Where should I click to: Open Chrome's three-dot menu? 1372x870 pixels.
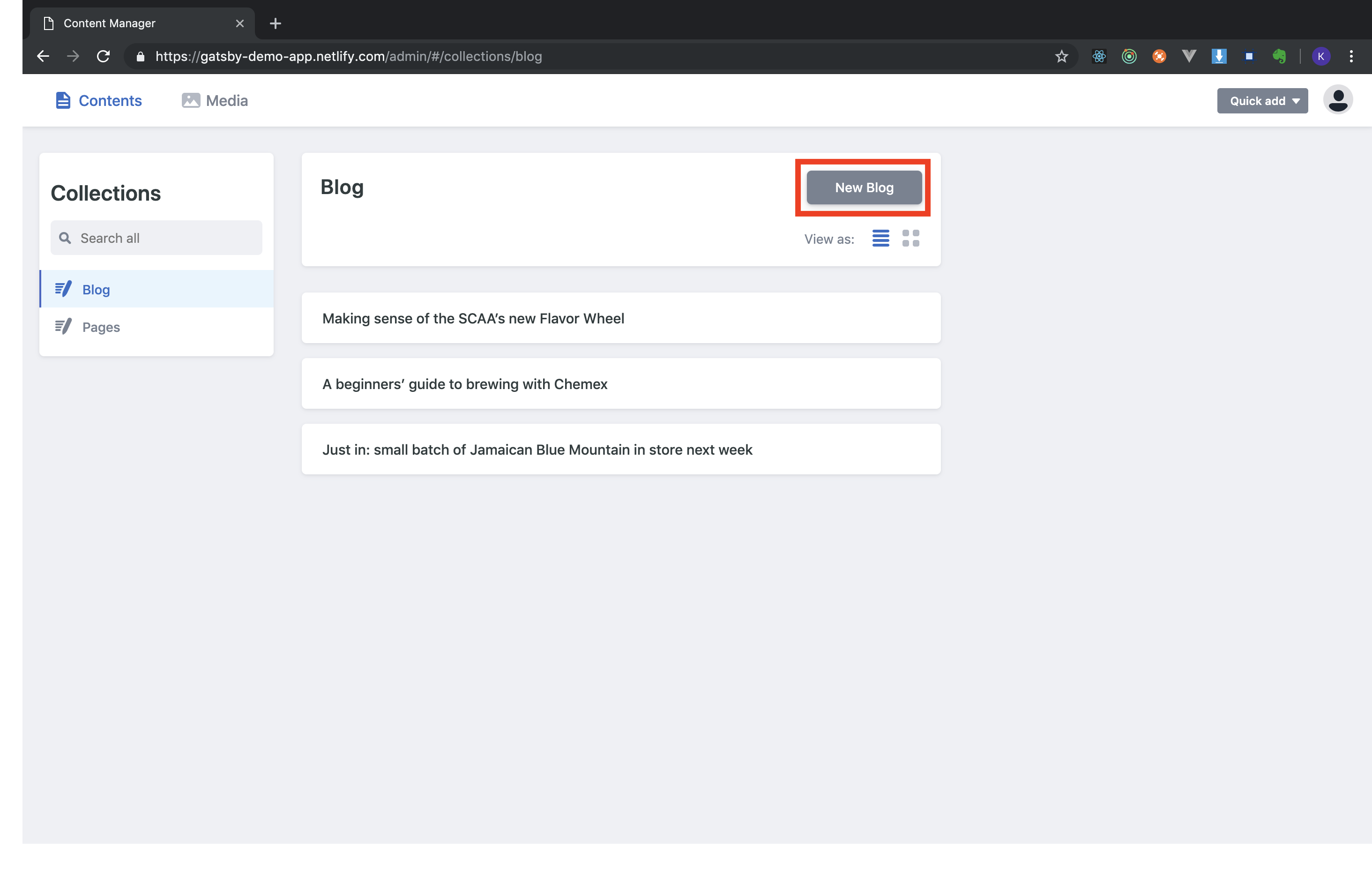[x=1351, y=56]
